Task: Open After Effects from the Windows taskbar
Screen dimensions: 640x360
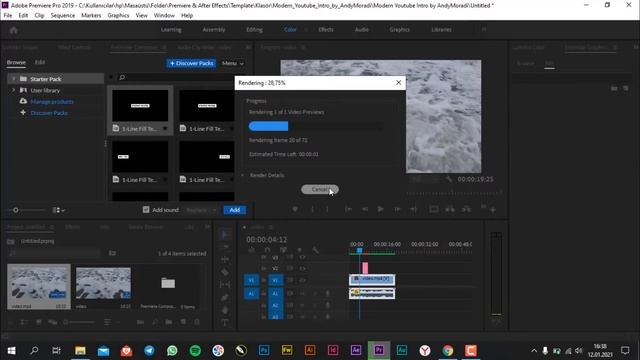Action: coord(356,350)
